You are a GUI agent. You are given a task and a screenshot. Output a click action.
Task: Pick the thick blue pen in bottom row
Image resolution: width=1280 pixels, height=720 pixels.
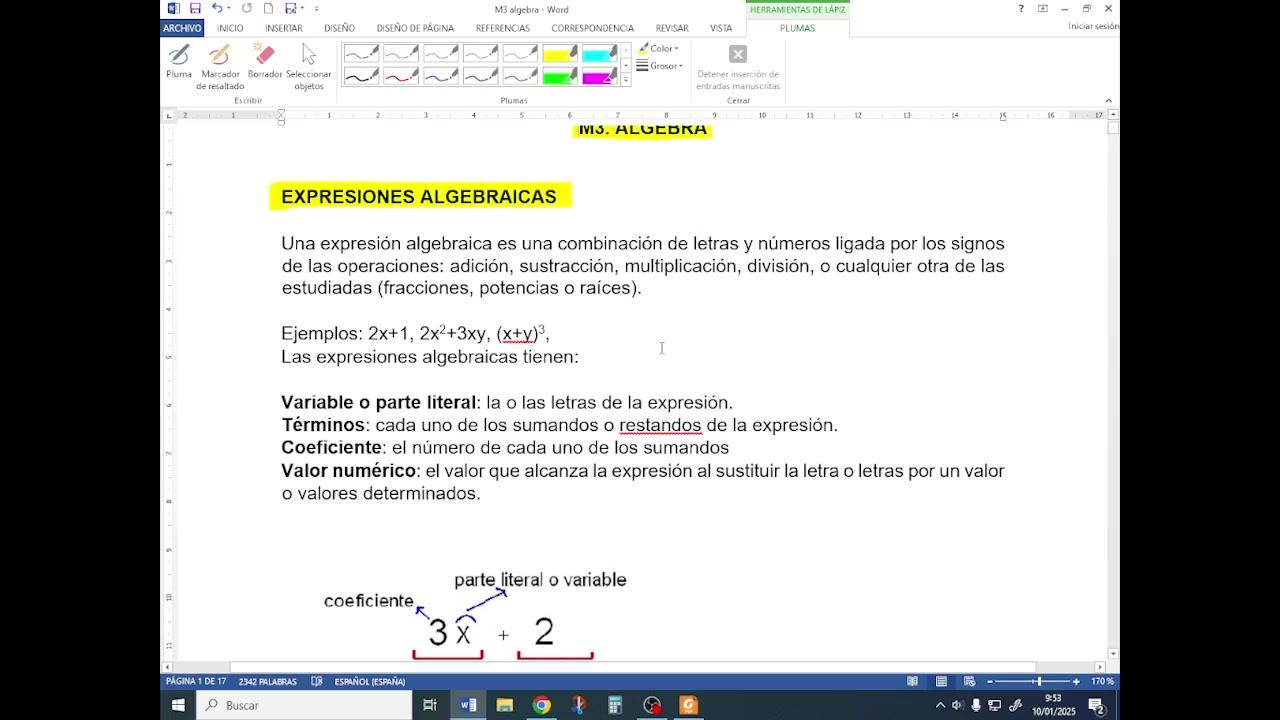(x=441, y=76)
